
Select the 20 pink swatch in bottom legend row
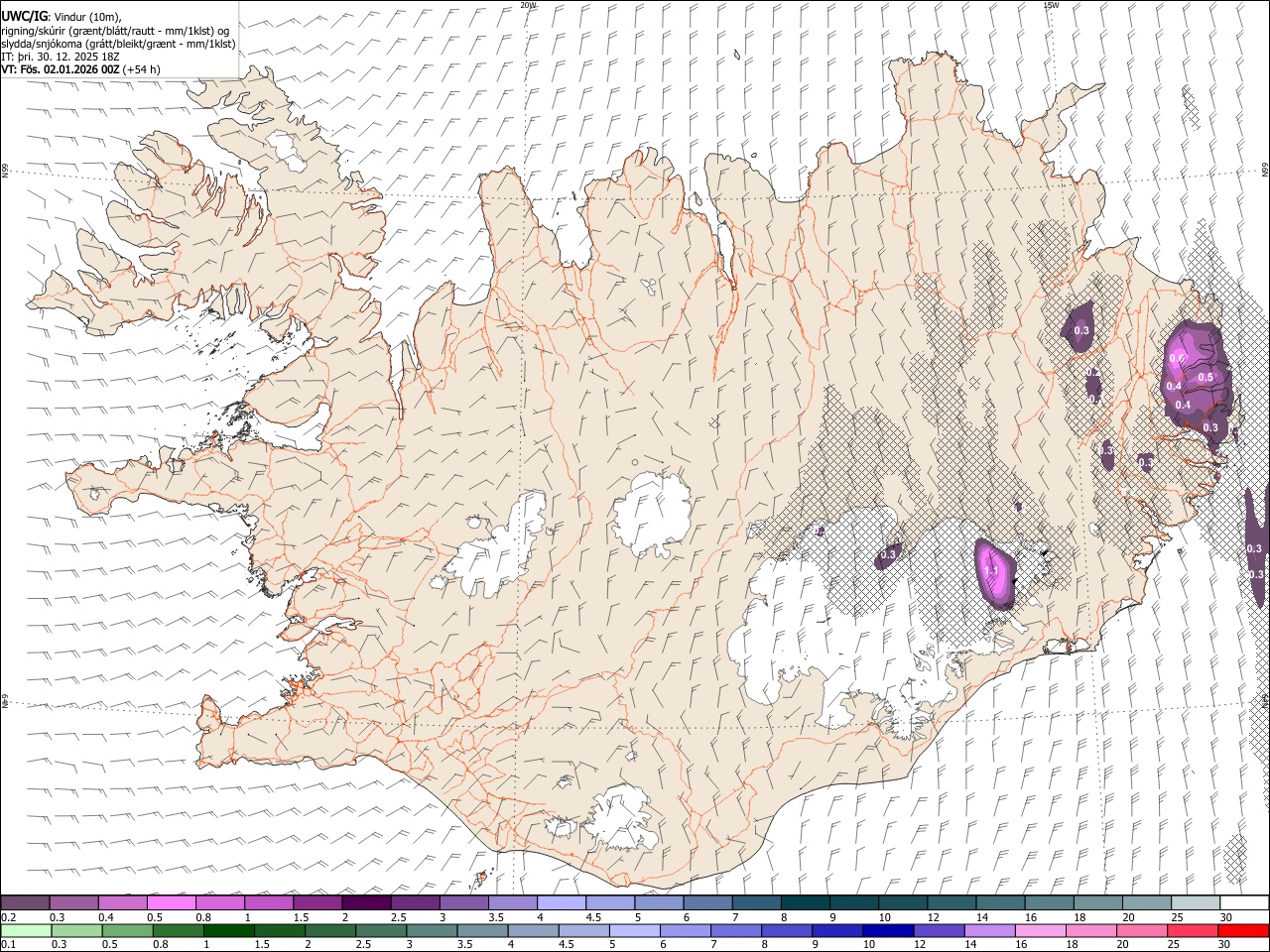pos(1142,930)
